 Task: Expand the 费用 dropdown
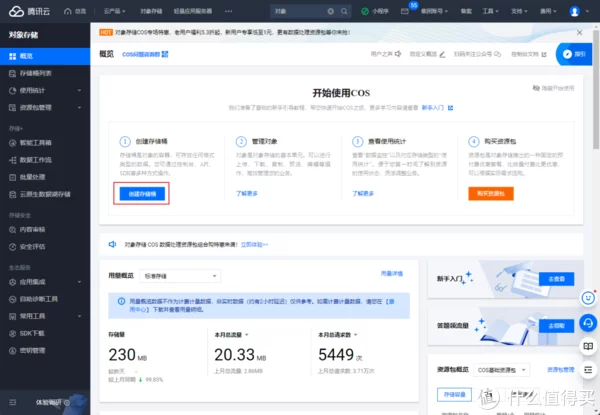pyautogui.click(x=548, y=11)
